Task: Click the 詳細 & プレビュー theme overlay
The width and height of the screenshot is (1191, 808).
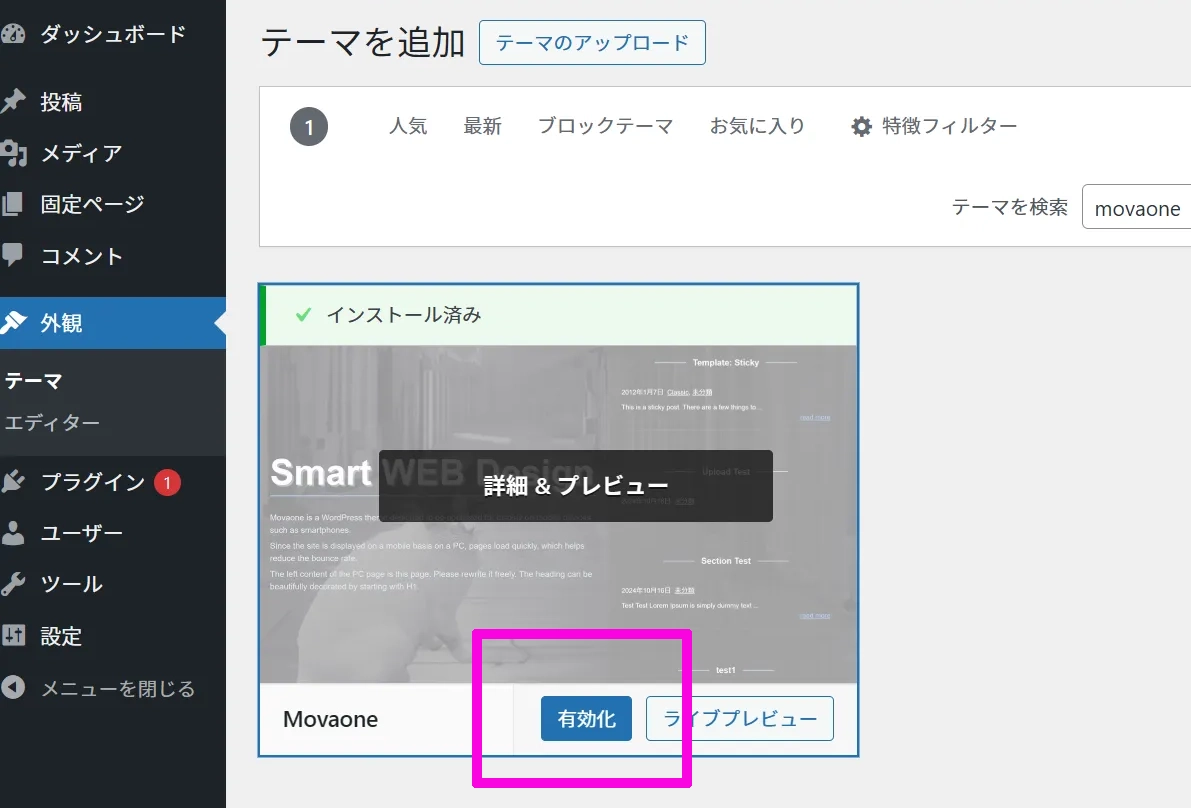Action: 575,486
